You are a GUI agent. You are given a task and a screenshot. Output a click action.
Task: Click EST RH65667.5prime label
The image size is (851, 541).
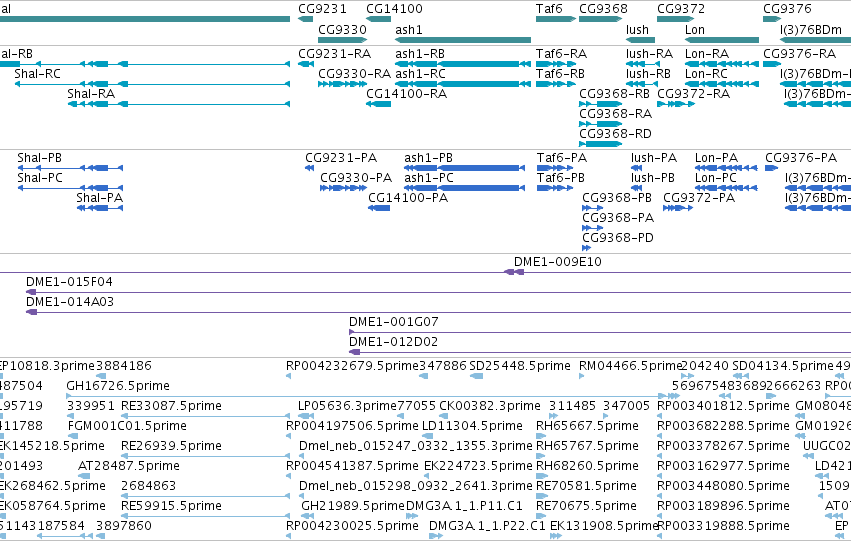pyautogui.click(x=587, y=427)
